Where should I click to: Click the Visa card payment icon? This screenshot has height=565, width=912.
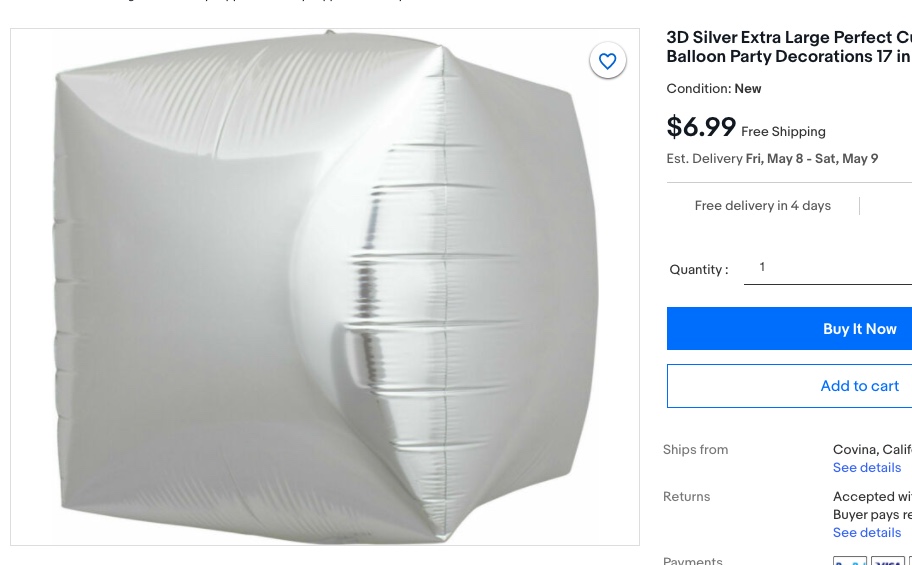[887, 560]
